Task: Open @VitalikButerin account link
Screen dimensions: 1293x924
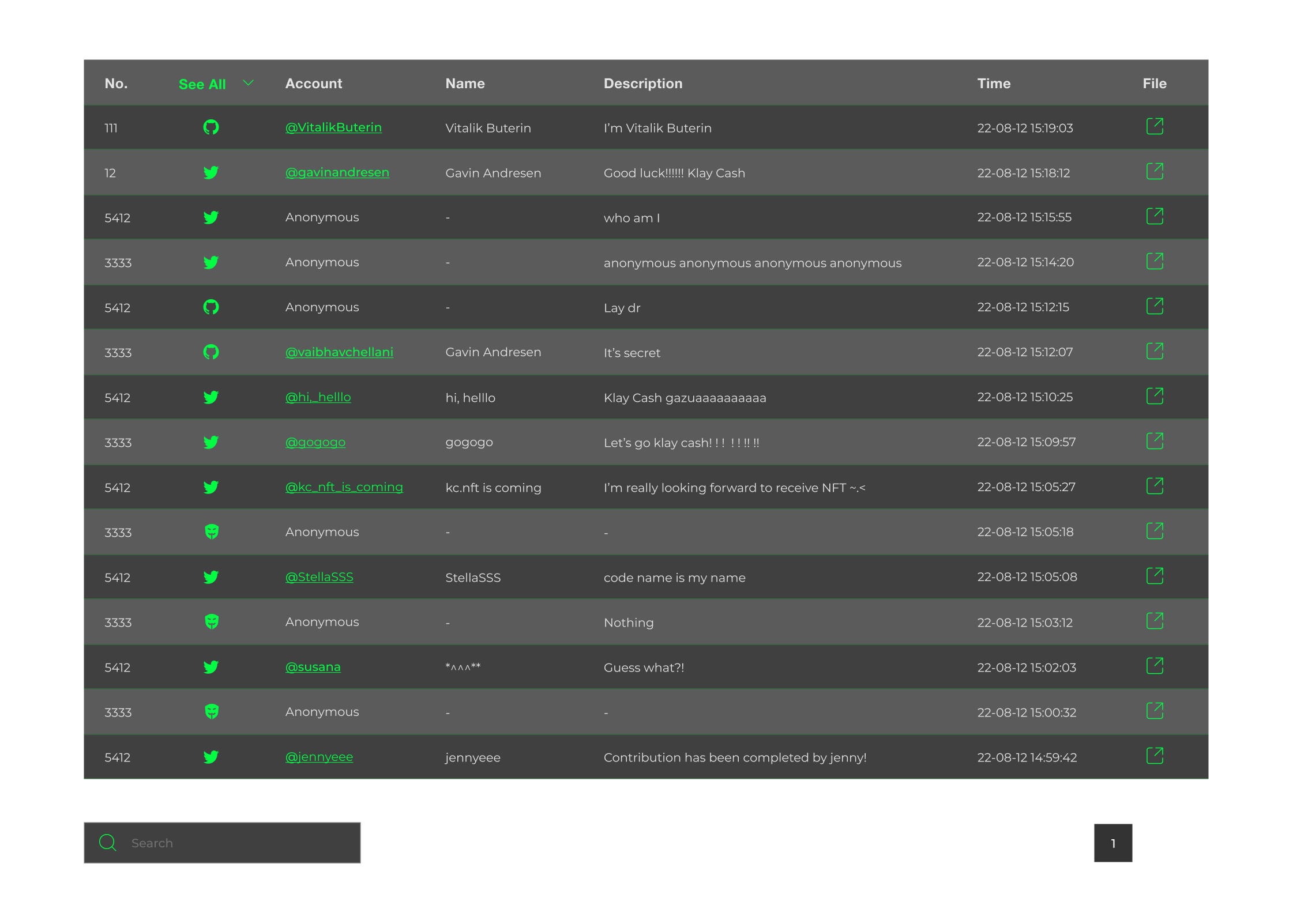Action: coord(333,127)
